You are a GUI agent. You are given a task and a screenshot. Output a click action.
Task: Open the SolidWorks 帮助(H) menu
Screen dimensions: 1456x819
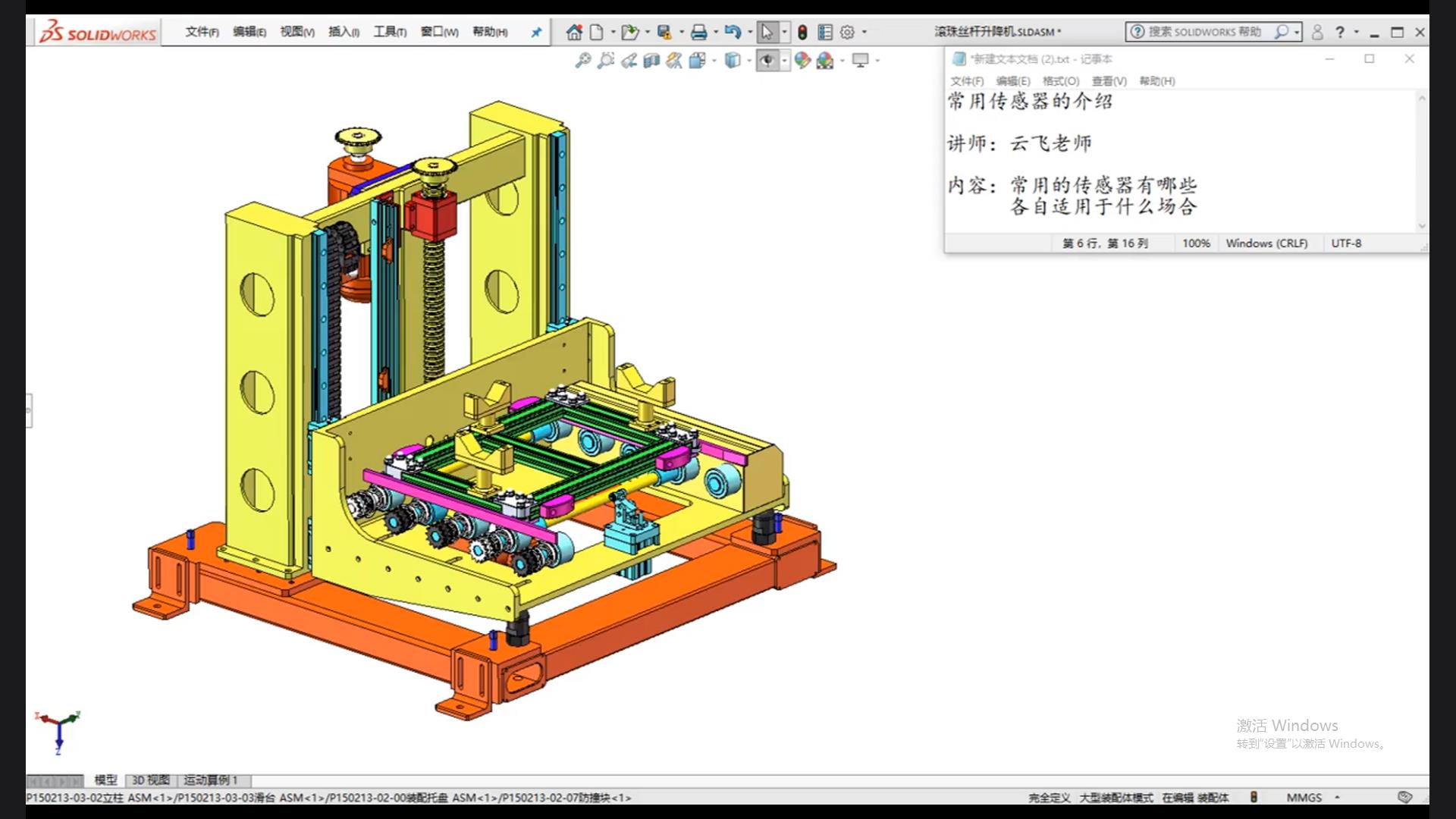click(490, 32)
